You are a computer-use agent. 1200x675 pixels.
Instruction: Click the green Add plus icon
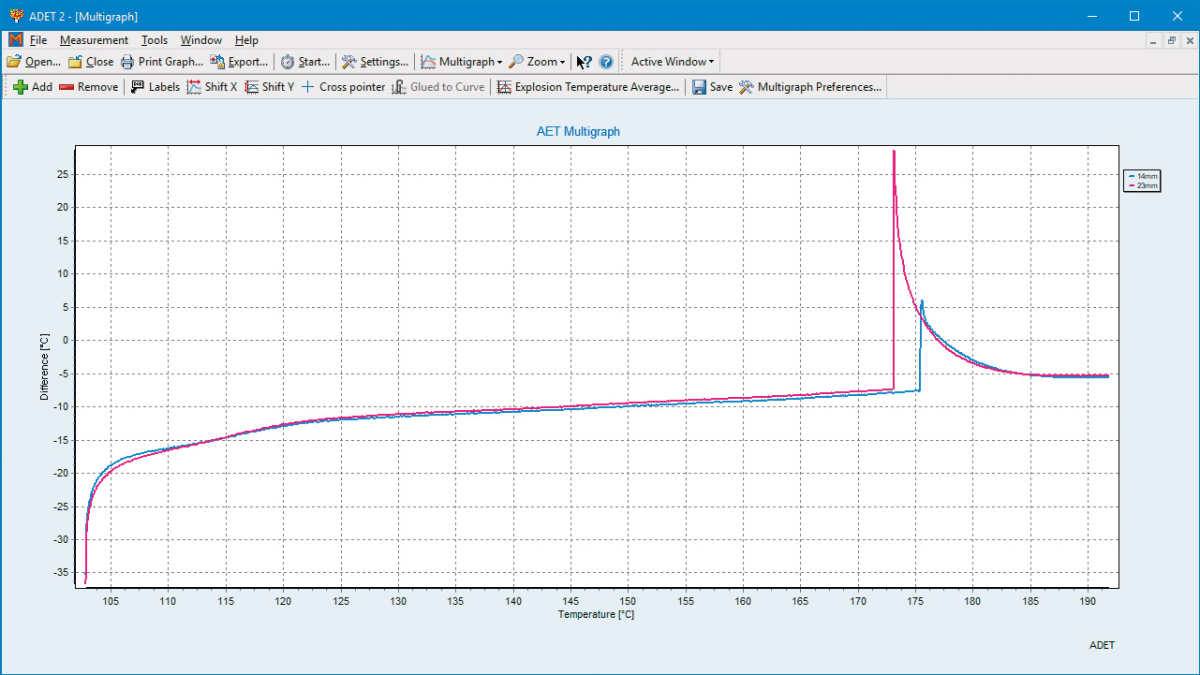pos(20,87)
